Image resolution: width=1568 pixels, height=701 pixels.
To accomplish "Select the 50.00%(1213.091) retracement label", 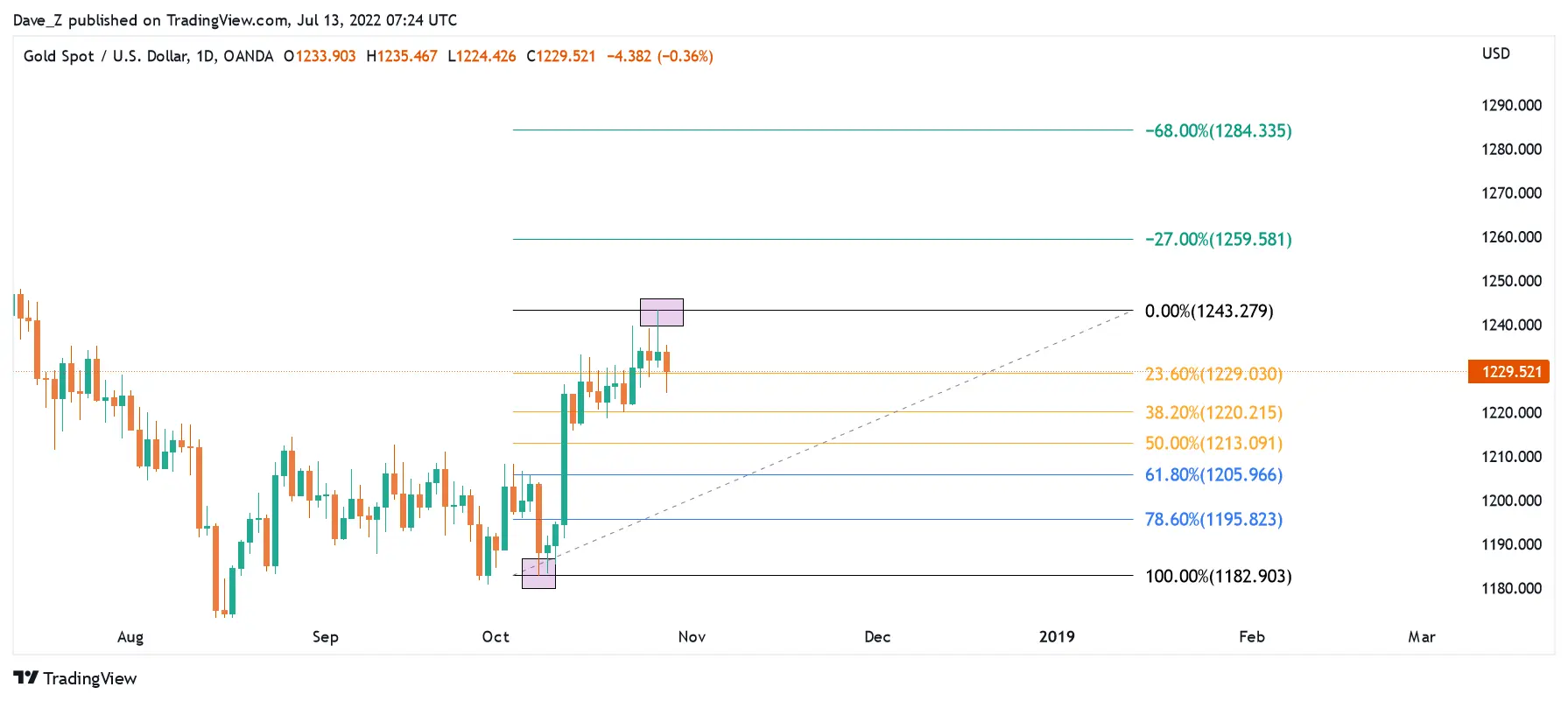I will [1213, 444].
